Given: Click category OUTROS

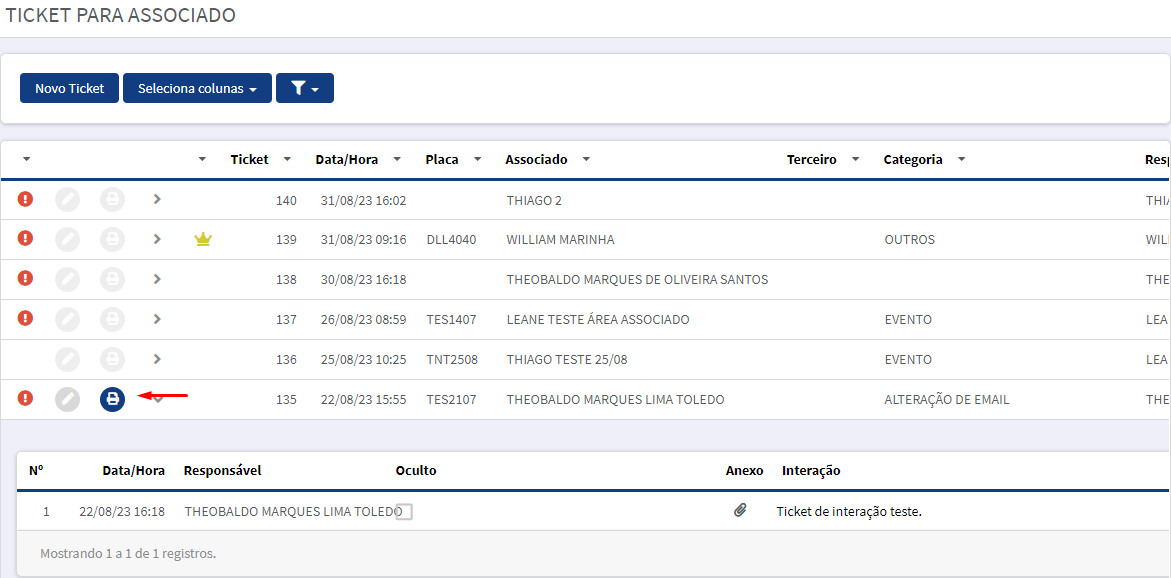Looking at the screenshot, I should [909, 240].
